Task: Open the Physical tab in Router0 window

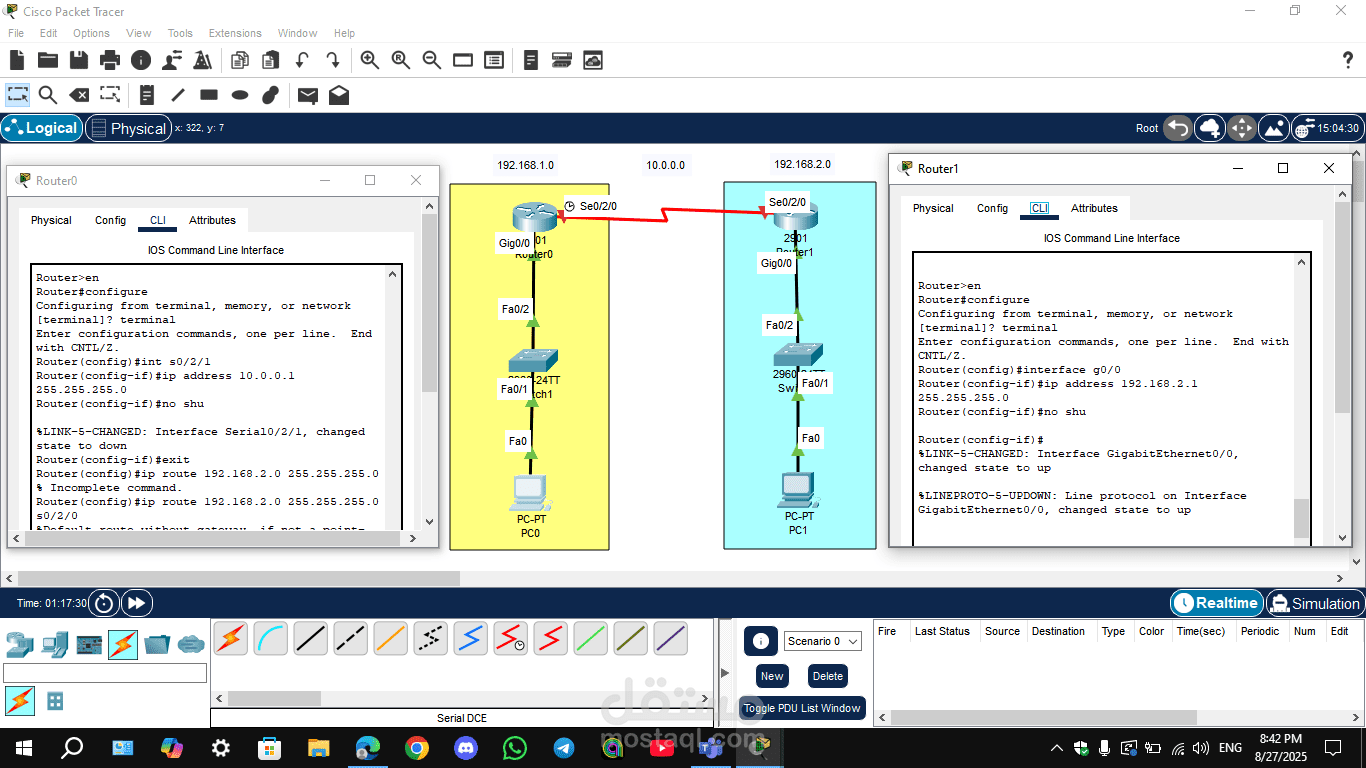Action: coord(51,220)
